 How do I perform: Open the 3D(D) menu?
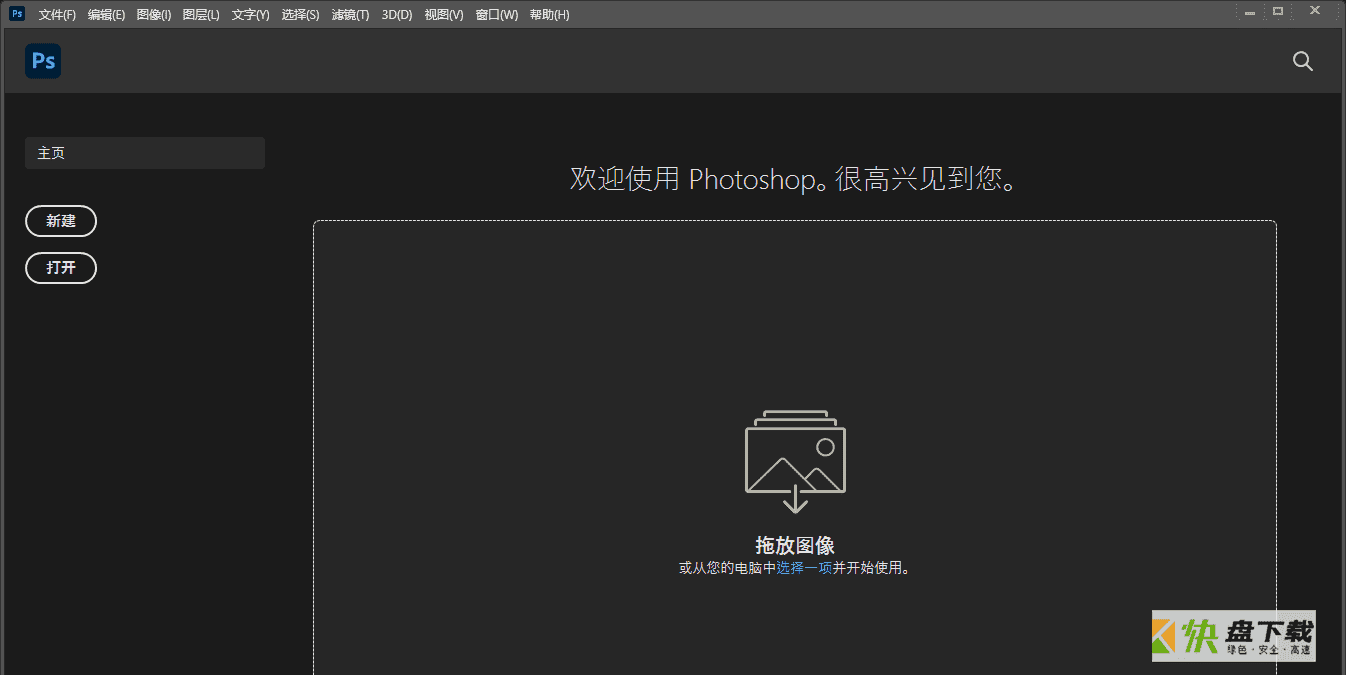point(397,15)
